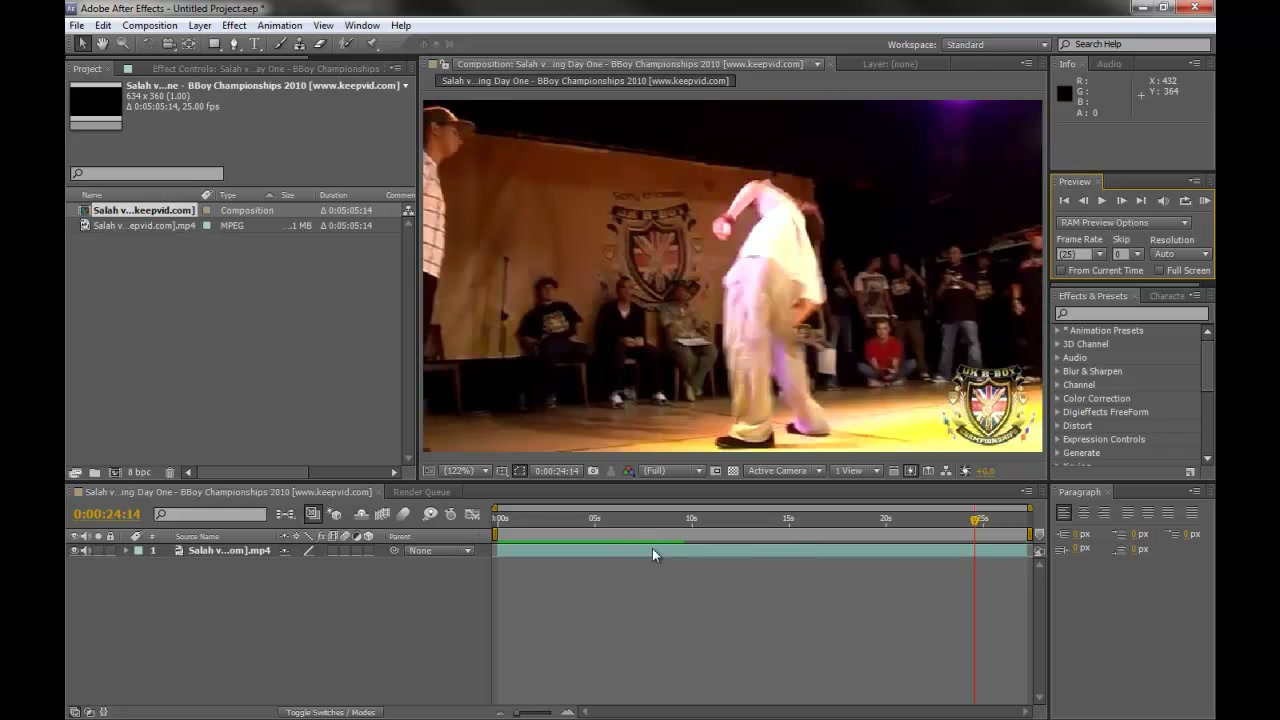The width and height of the screenshot is (1280, 720).
Task: Toggle loop option in Preview panel
Action: click(x=1185, y=201)
